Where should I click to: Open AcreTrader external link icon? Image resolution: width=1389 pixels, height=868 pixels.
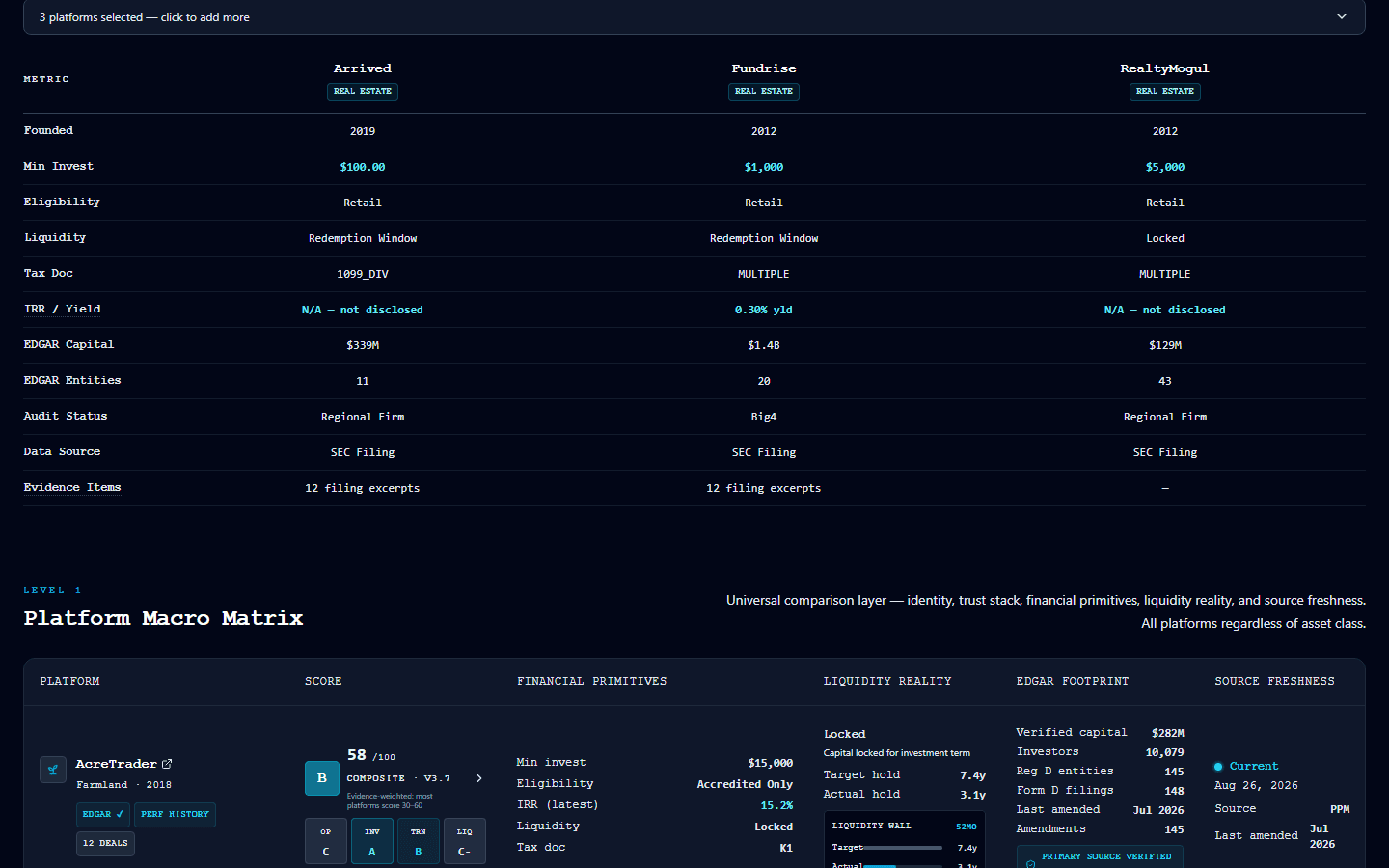pos(167,764)
